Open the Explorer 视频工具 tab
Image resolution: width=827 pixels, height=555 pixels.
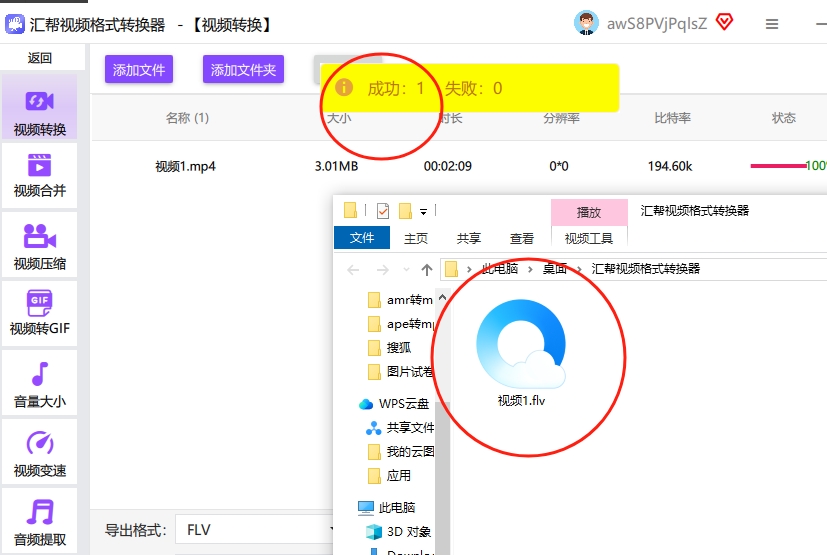(x=589, y=238)
